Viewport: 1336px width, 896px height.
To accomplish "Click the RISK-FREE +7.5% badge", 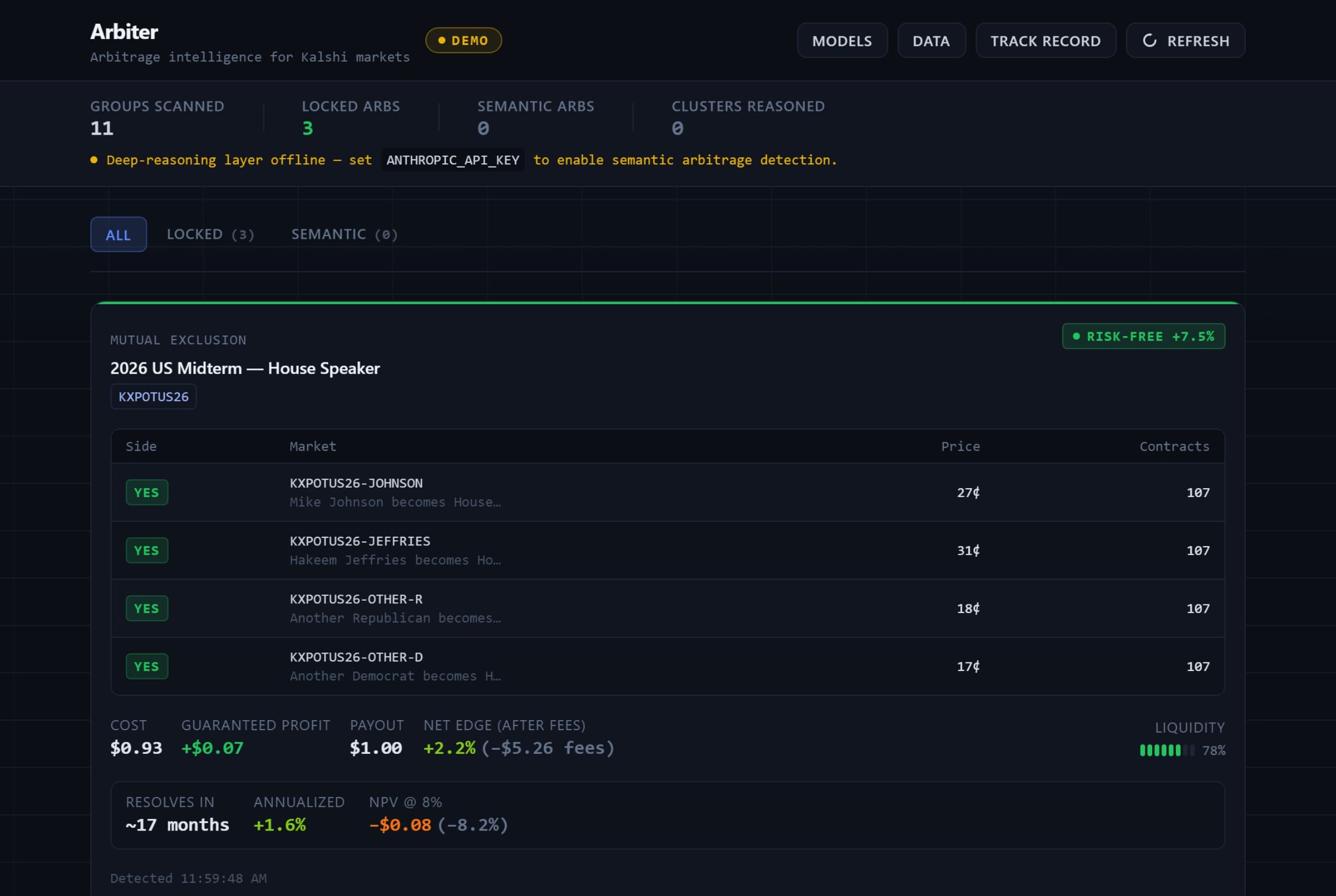I will tap(1143, 336).
